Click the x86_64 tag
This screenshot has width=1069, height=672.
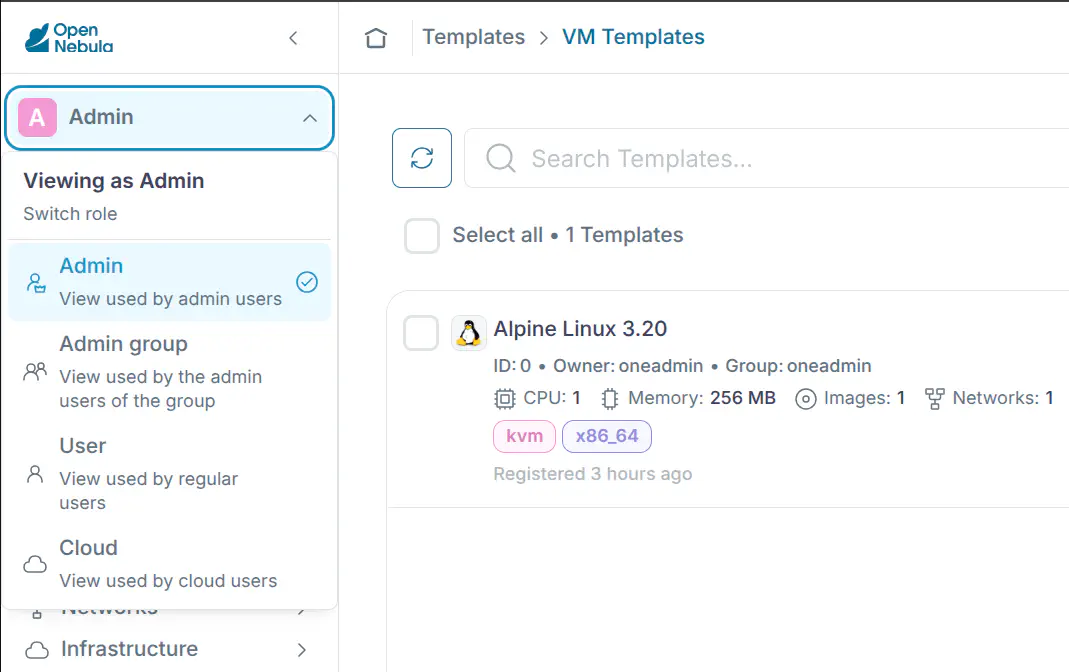point(607,436)
